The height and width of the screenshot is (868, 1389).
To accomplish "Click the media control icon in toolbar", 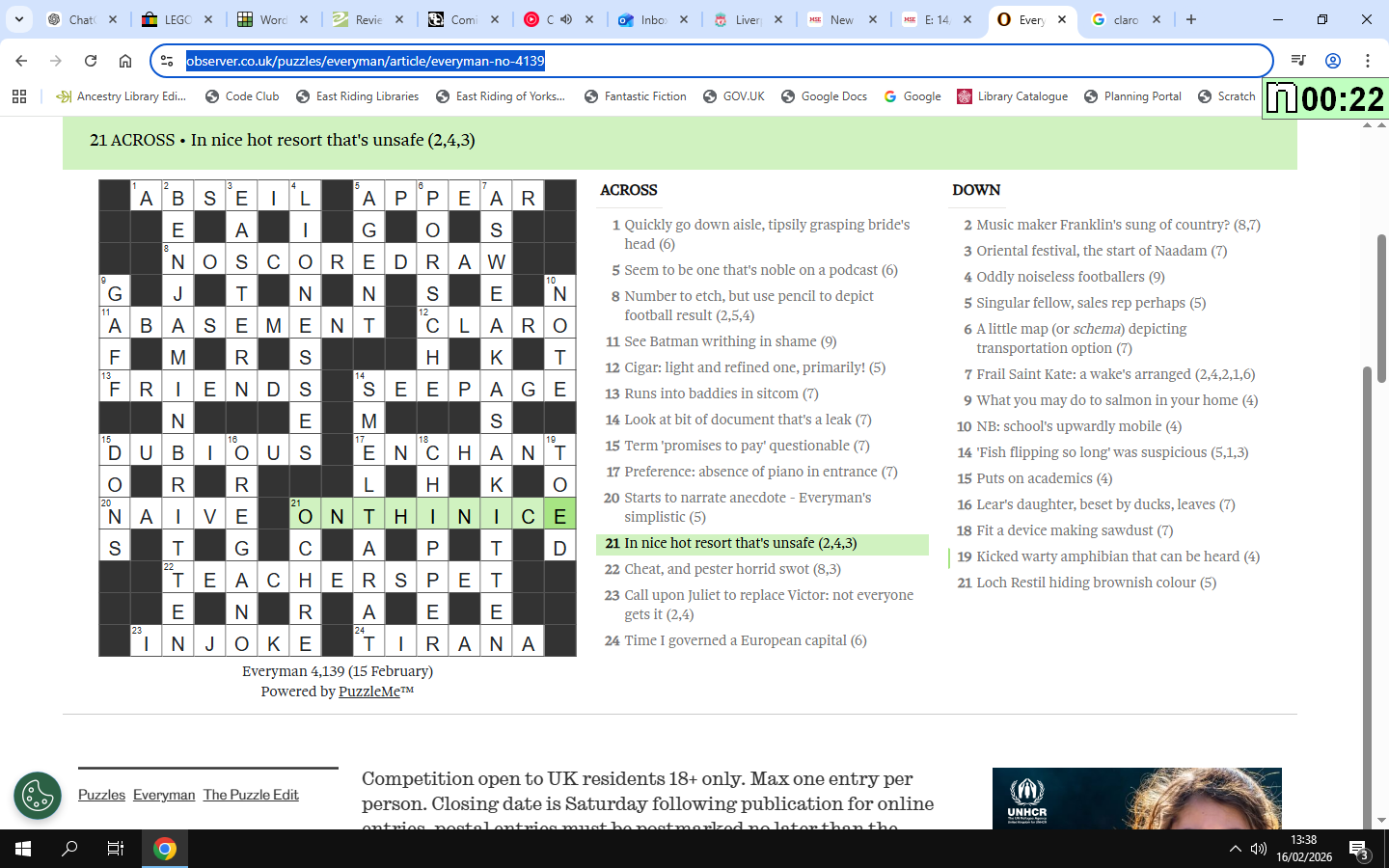I will 1298,61.
